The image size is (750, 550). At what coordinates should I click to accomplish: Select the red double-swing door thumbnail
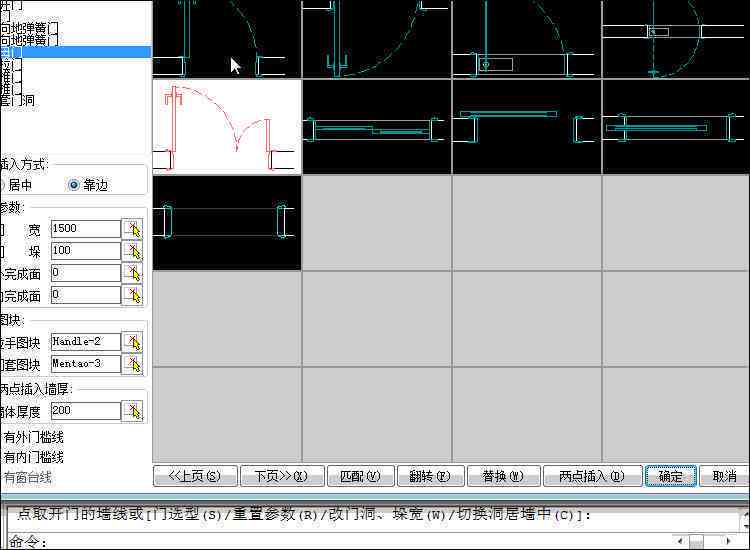(x=227, y=127)
